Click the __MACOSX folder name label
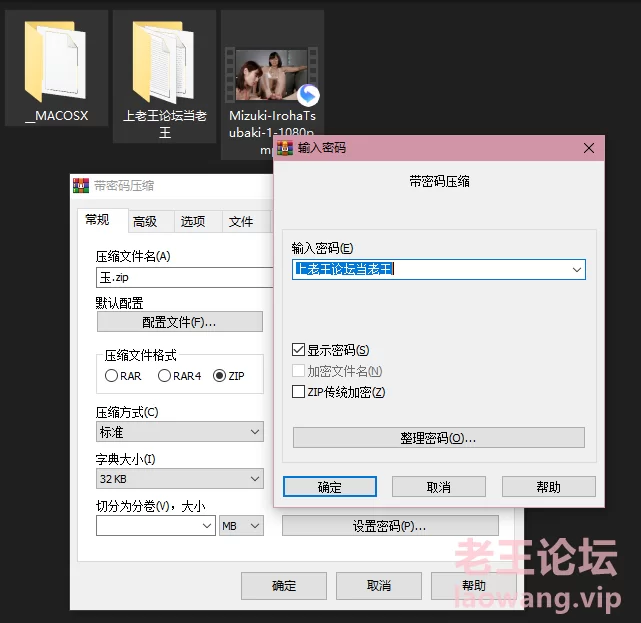 [x=57, y=116]
